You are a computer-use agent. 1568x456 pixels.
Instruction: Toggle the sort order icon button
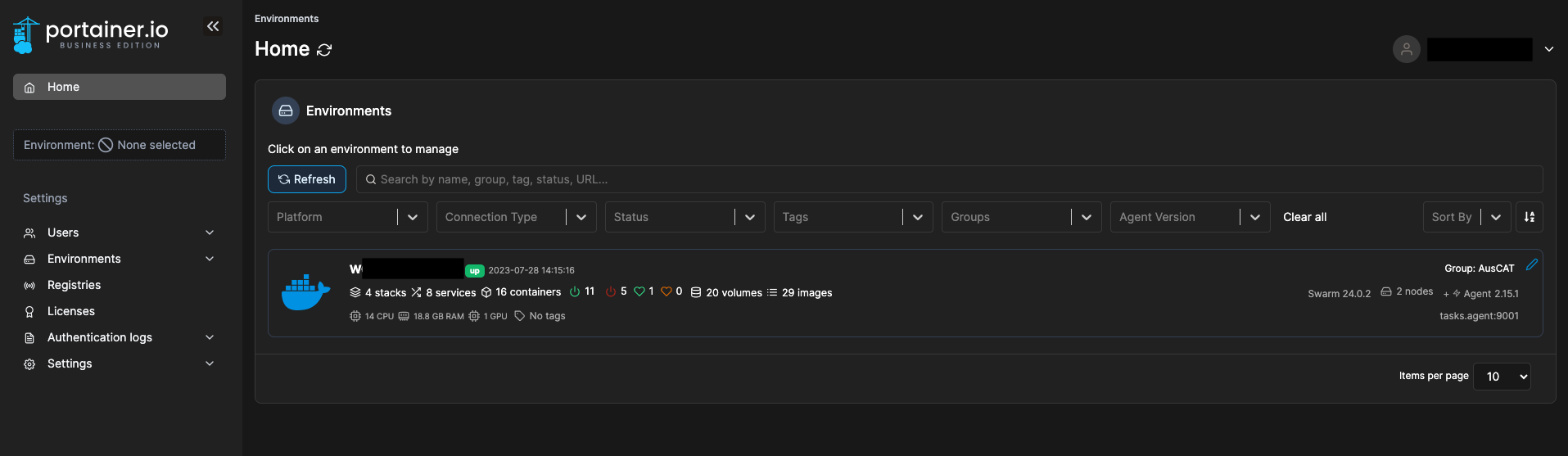(x=1530, y=217)
